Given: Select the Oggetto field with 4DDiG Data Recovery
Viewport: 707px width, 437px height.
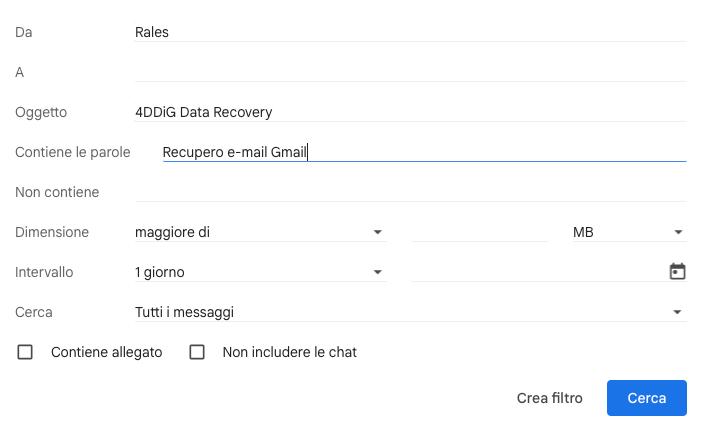Looking at the screenshot, I should click(411, 112).
